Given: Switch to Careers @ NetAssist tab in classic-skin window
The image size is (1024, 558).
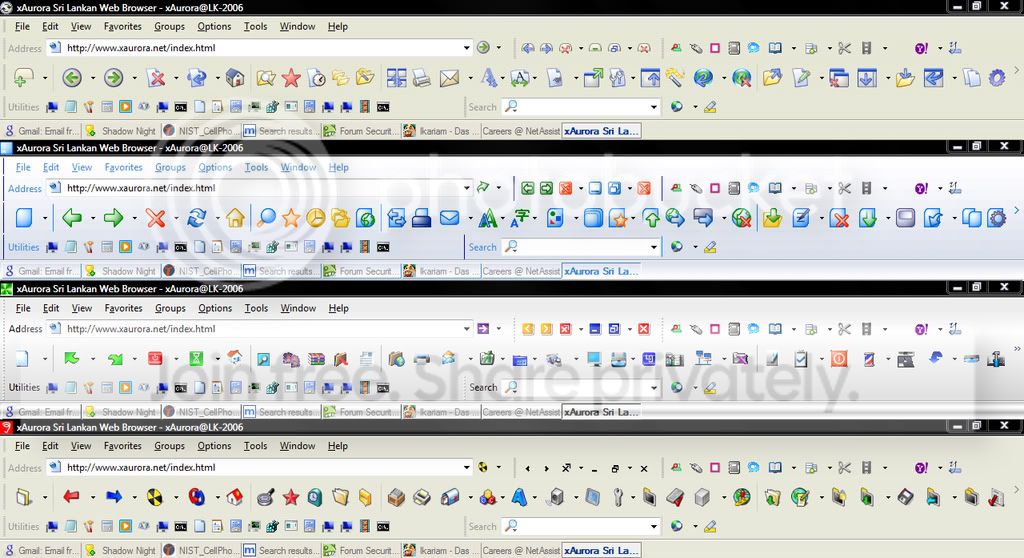Looking at the screenshot, I should pos(520,131).
